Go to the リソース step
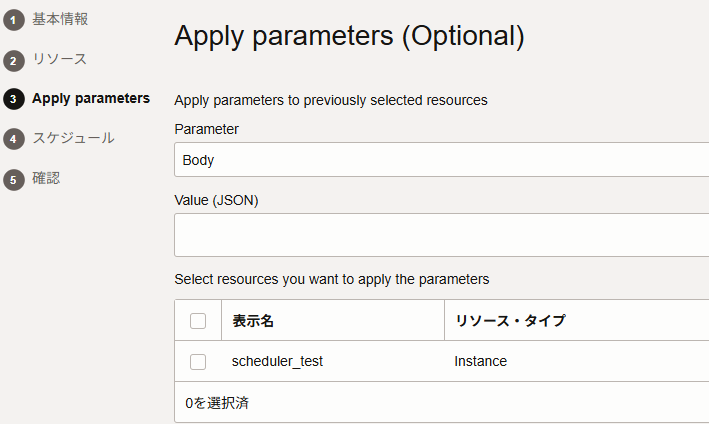Image resolution: width=709 pixels, height=424 pixels. click(x=59, y=59)
